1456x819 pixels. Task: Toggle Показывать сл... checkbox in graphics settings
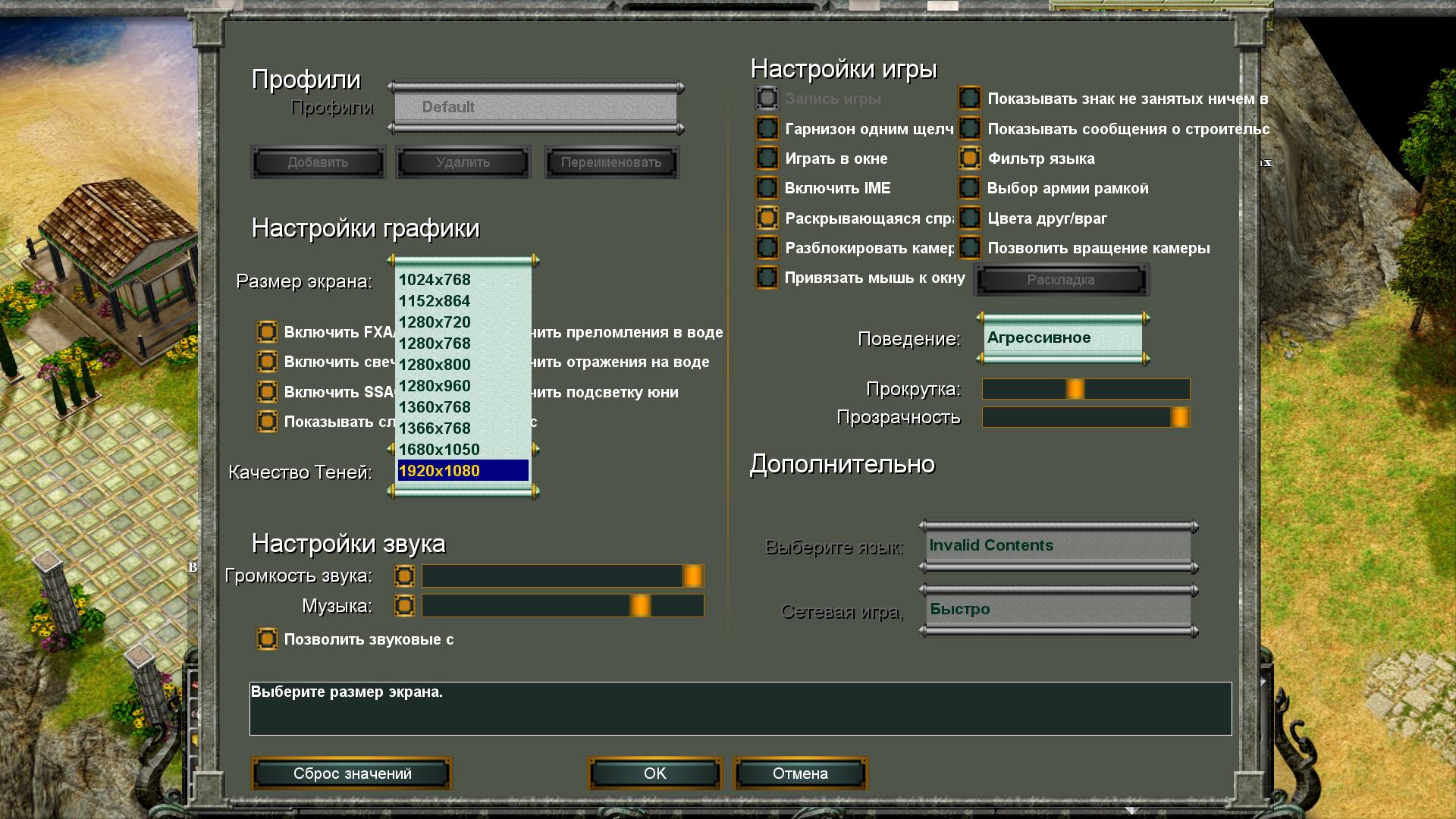(x=267, y=422)
